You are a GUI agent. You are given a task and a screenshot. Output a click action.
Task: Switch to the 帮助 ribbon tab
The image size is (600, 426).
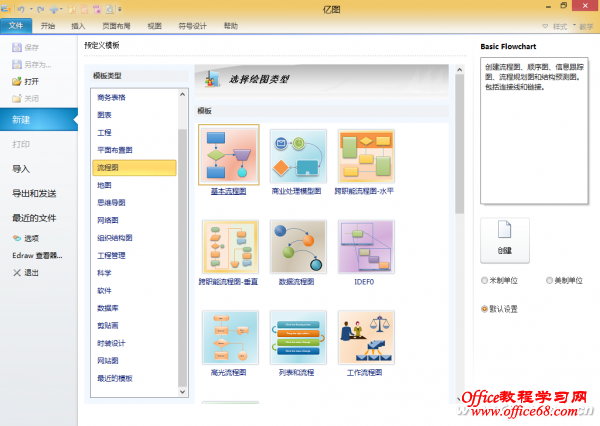[231, 26]
